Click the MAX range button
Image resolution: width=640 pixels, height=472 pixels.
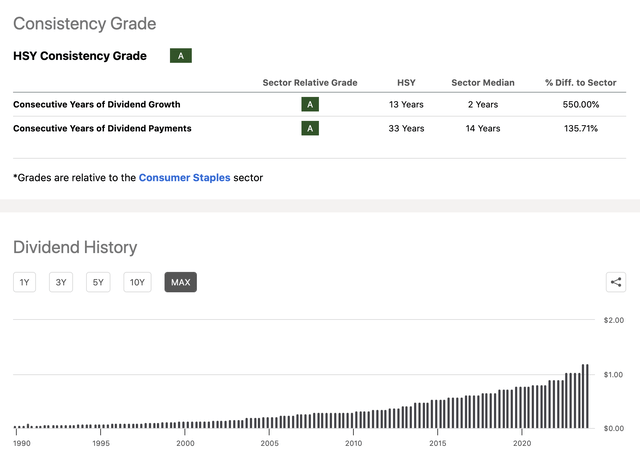click(x=181, y=282)
